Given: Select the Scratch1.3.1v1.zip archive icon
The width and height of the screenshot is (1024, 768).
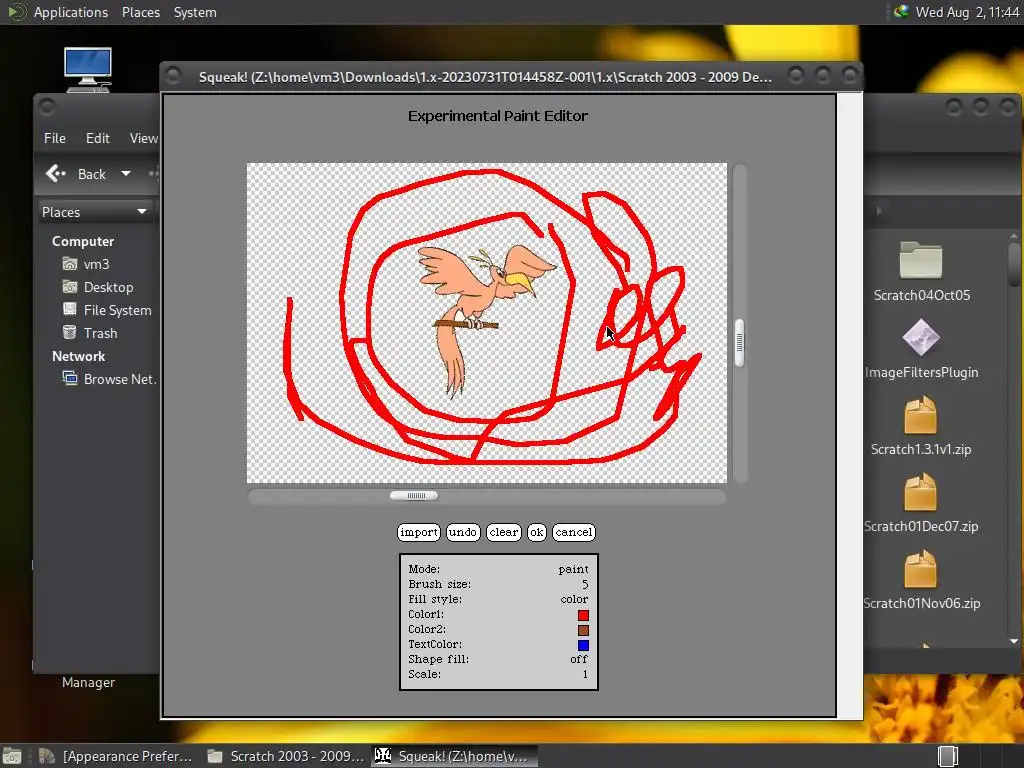Looking at the screenshot, I should [921, 415].
